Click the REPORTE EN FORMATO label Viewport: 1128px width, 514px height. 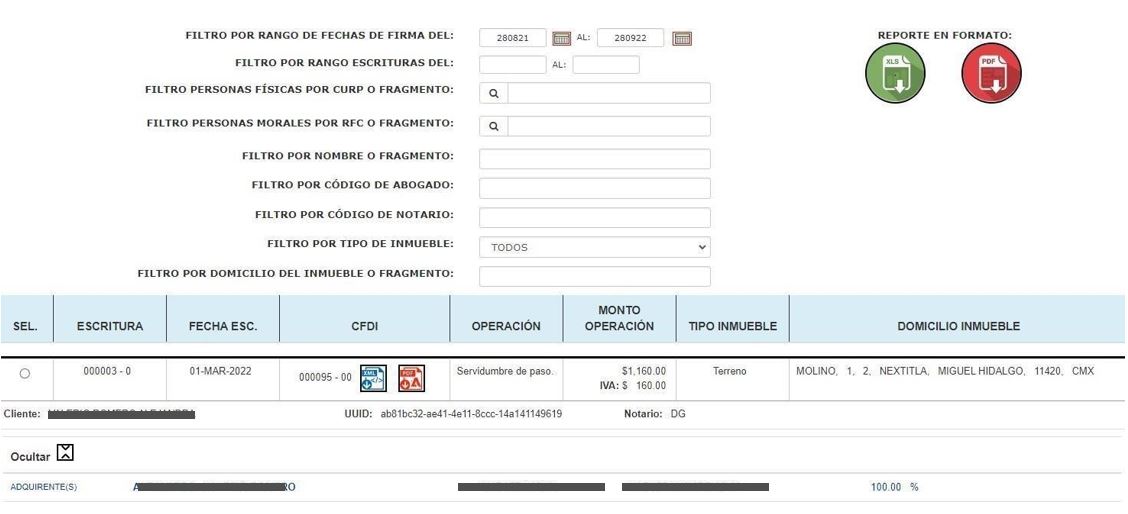pos(945,35)
